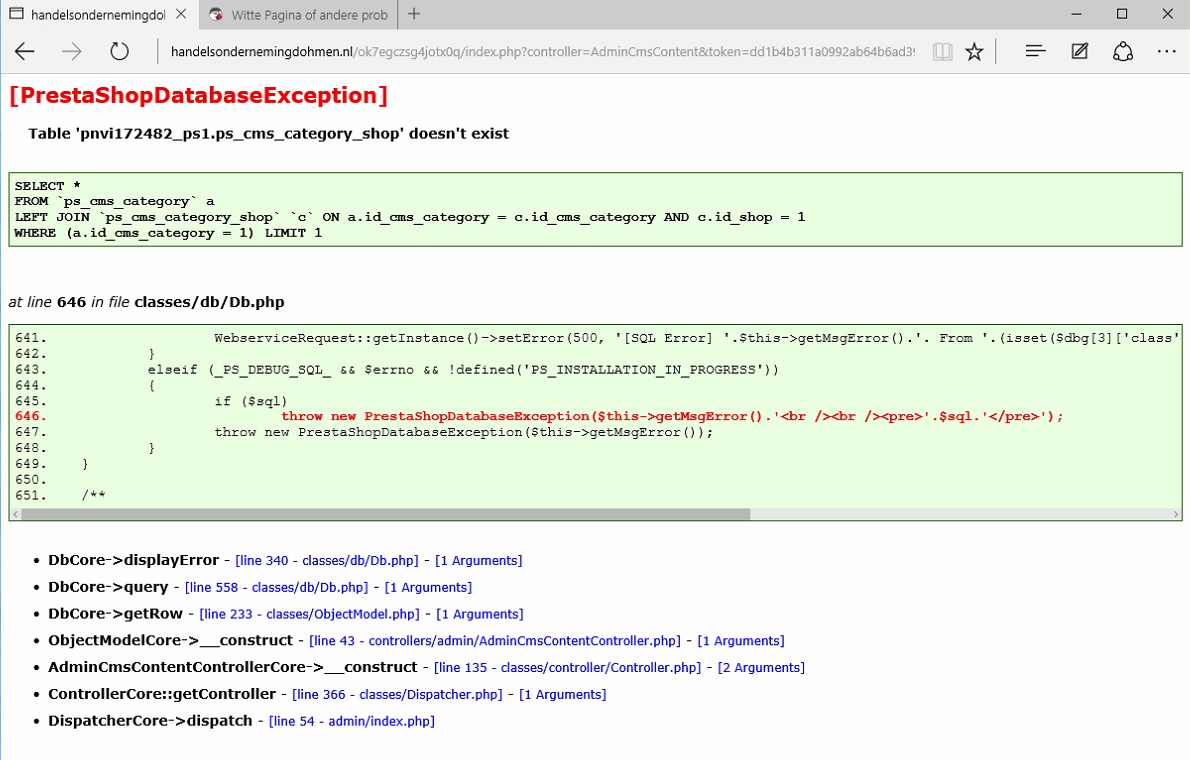Close the browser window

[1167, 14]
